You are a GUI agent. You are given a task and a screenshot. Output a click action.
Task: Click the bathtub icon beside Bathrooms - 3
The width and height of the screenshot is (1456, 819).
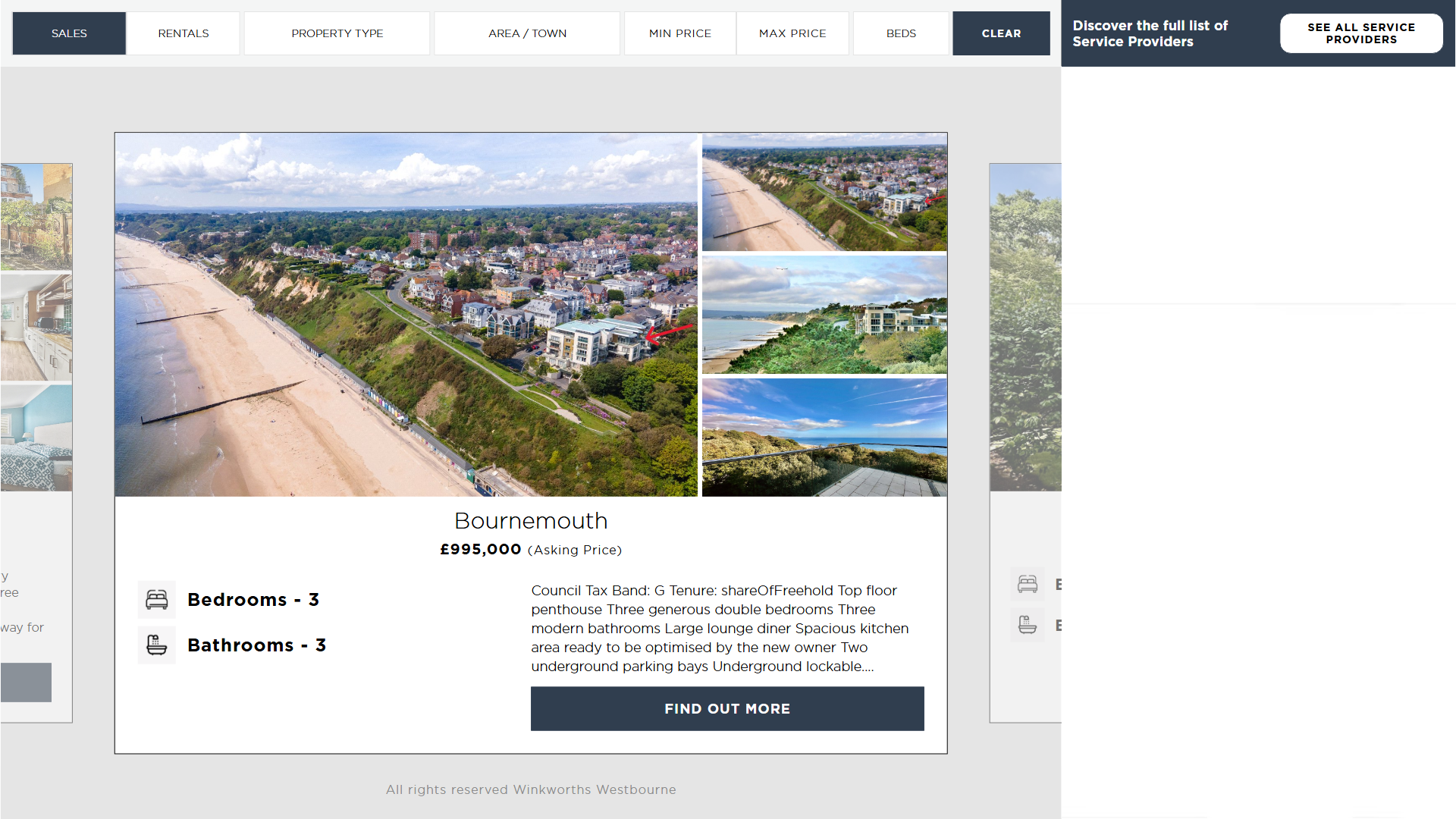[157, 645]
